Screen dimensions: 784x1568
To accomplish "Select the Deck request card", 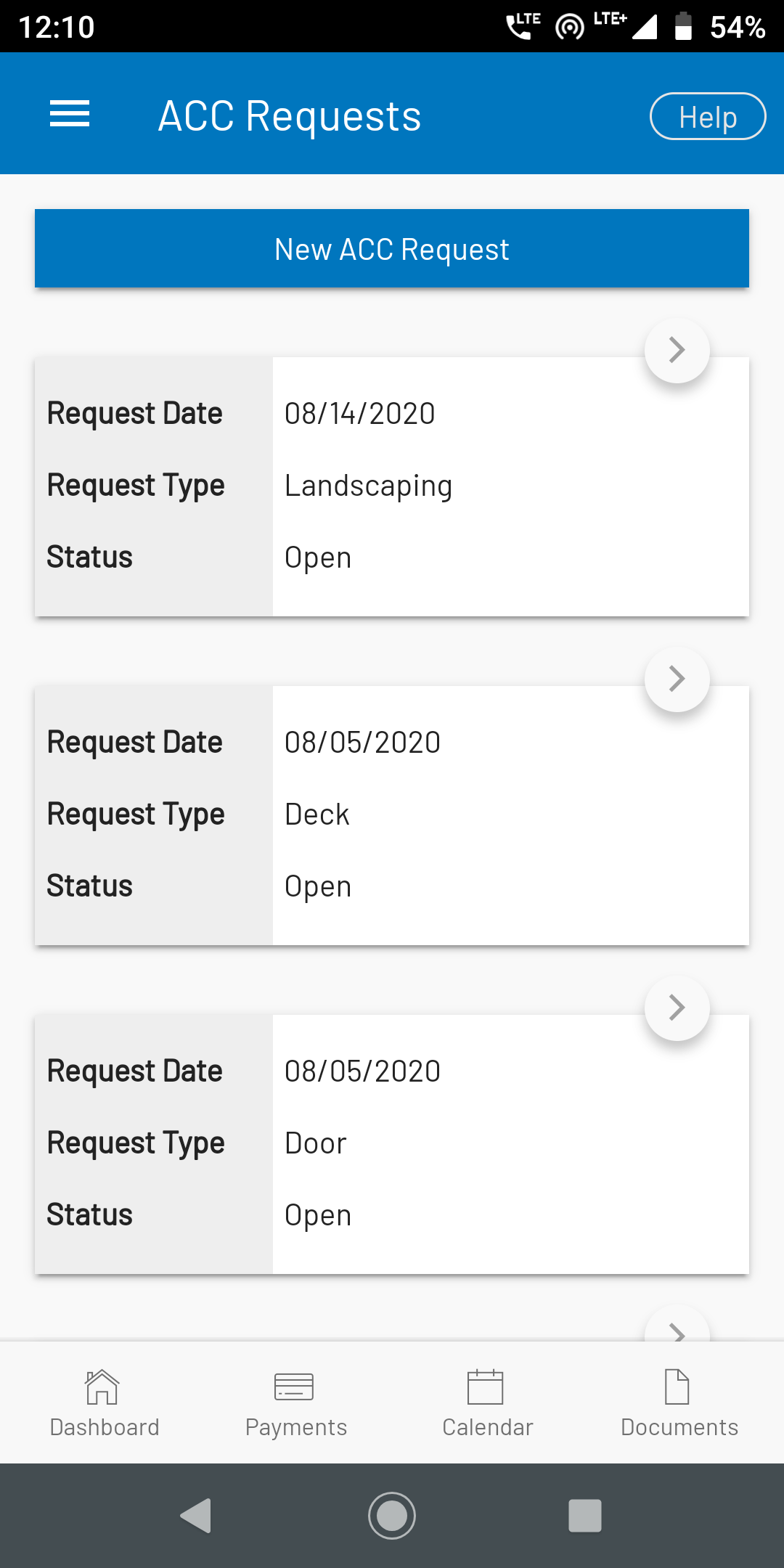I will click(392, 815).
